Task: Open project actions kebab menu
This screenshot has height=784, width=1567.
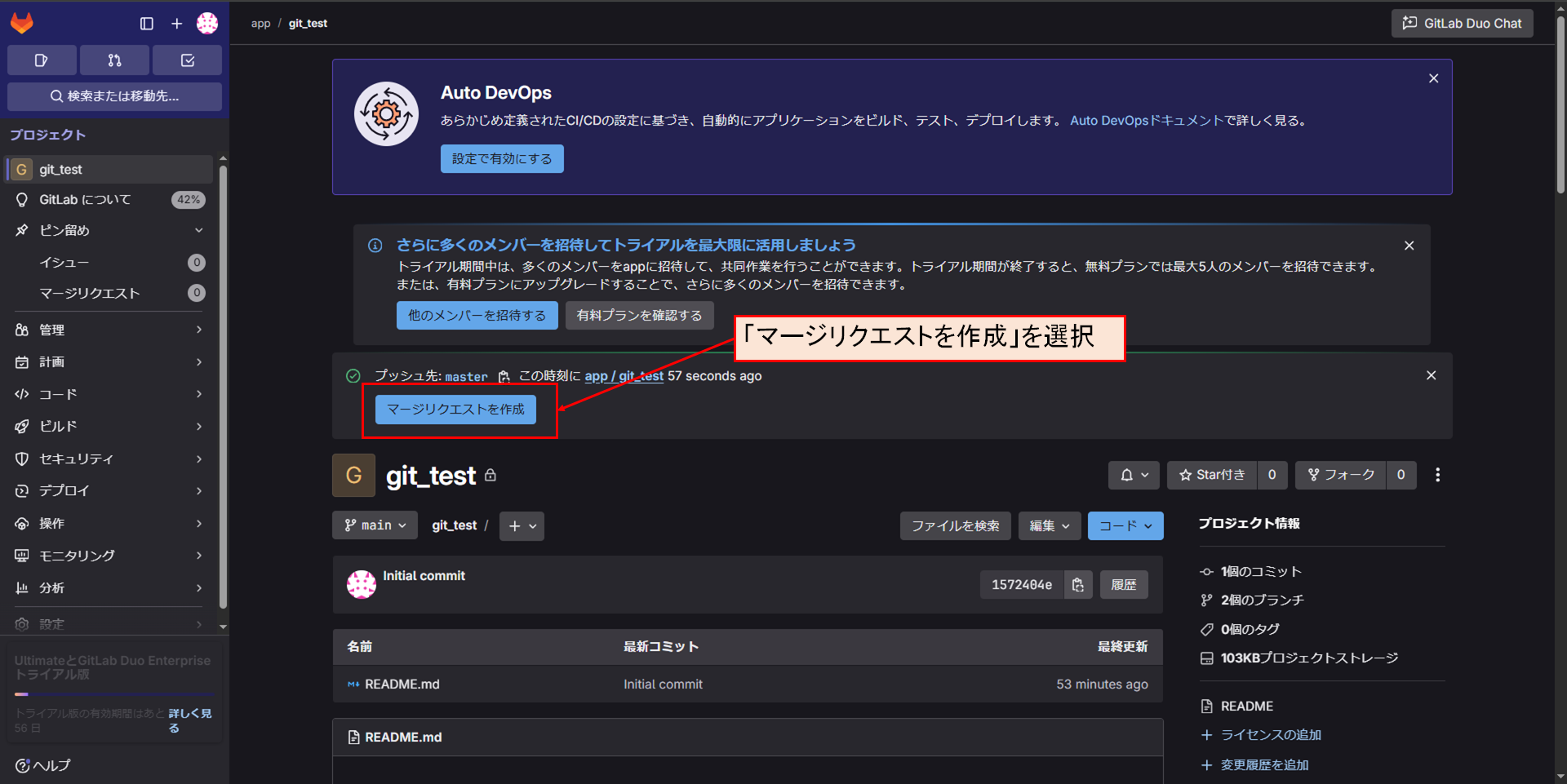Action: tap(1437, 475)
